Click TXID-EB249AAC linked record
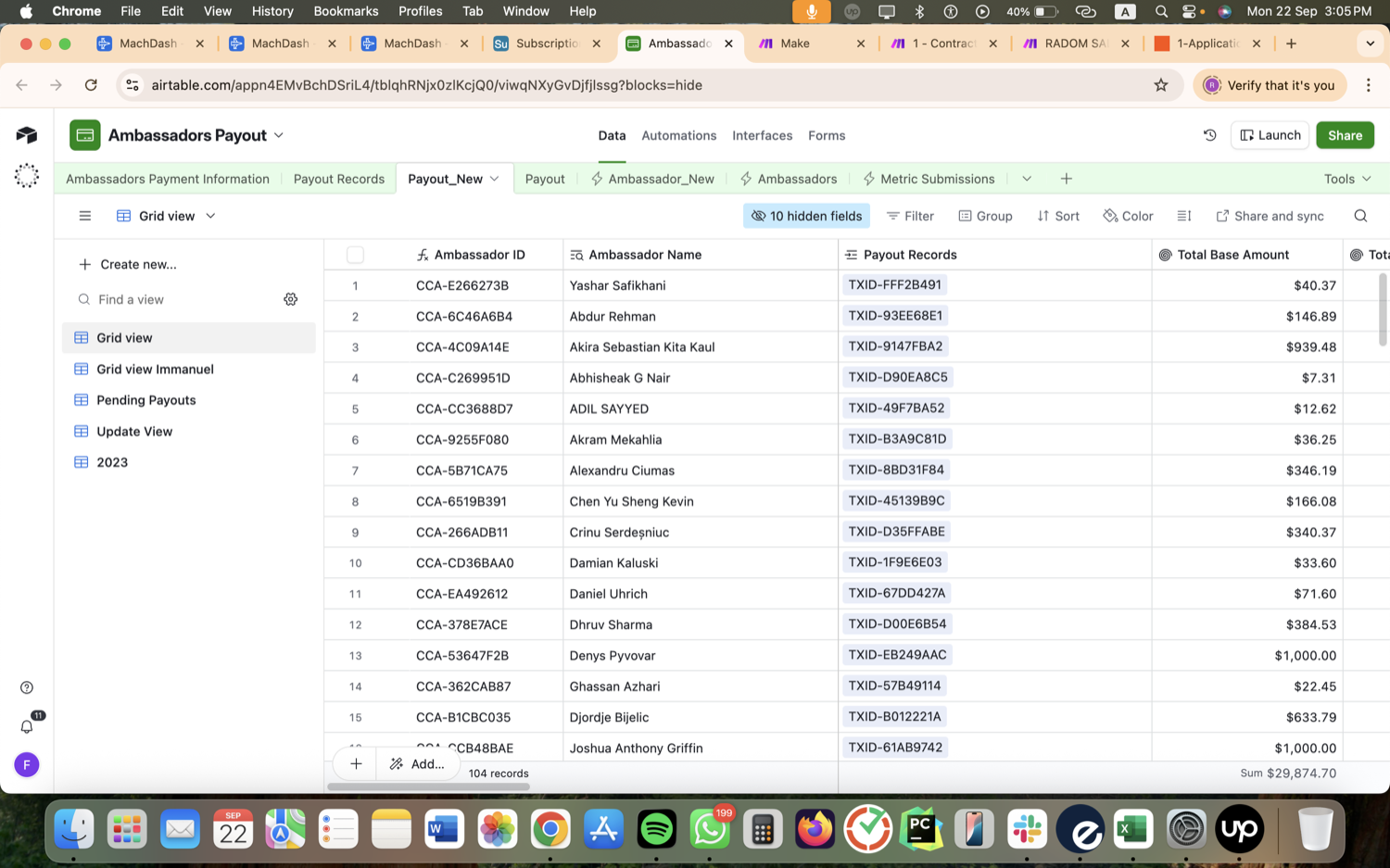Screen dimensions: 1390x868 [898, 655]
